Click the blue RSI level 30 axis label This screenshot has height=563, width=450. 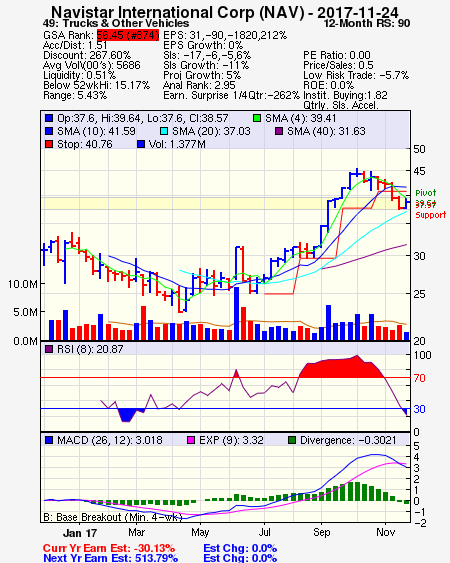(x=419, y=409)
